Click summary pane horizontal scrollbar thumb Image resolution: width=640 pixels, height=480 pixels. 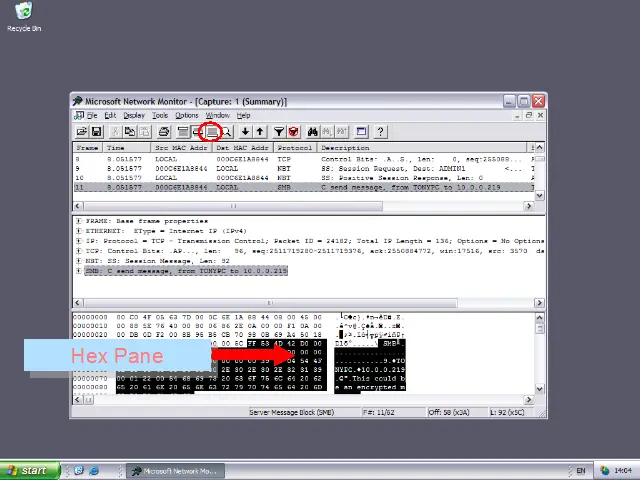233,206
